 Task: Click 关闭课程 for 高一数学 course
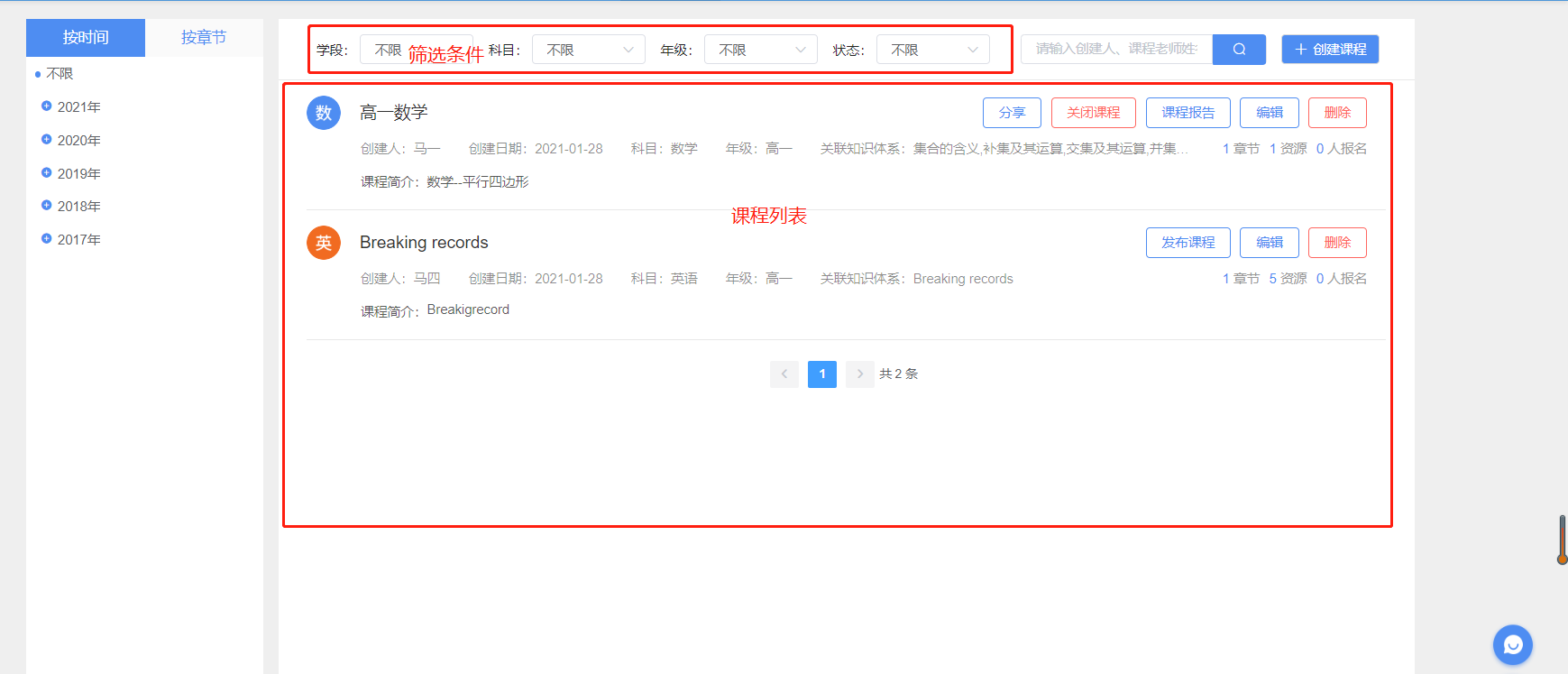[1093, 113]
